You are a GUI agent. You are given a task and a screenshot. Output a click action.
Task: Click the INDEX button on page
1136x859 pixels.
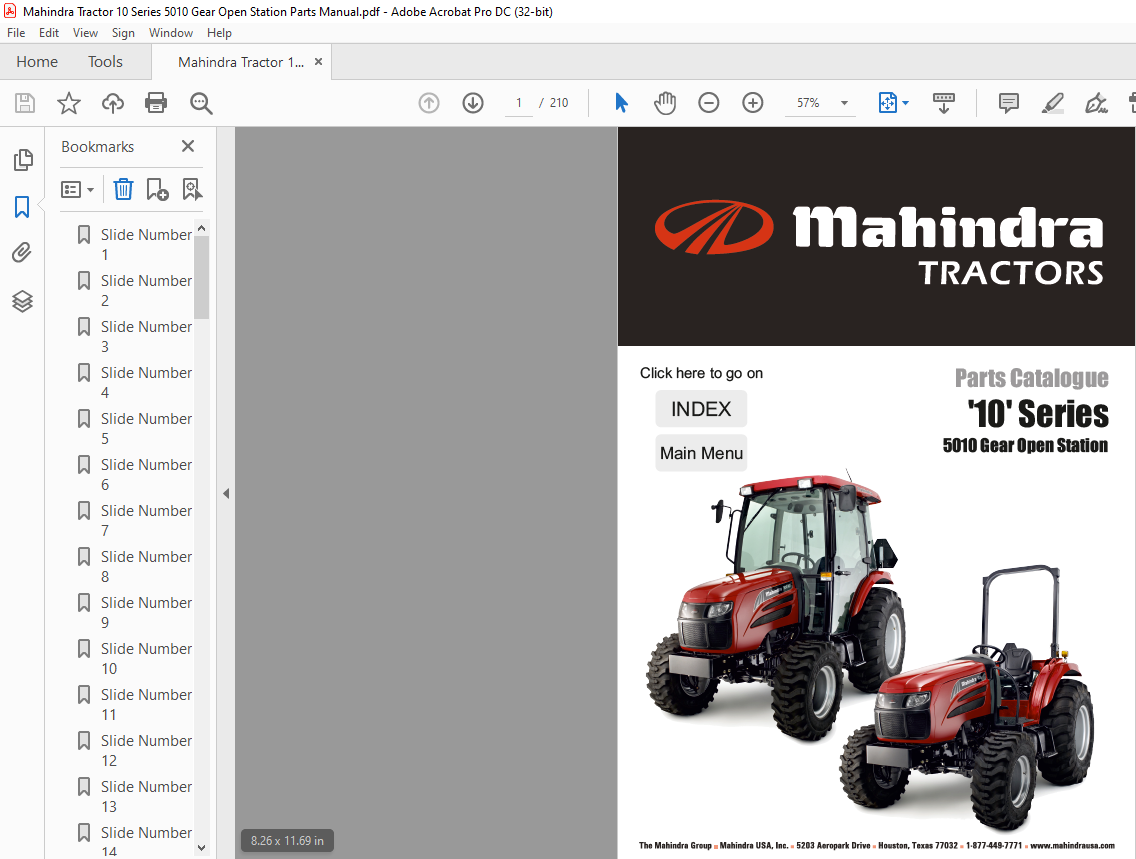(701, 409)
